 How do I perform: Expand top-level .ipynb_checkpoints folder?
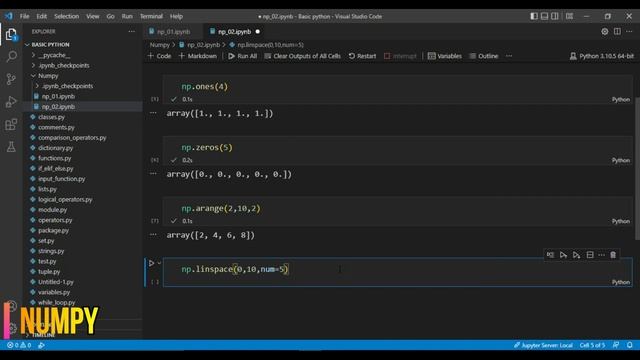point(63,65)
